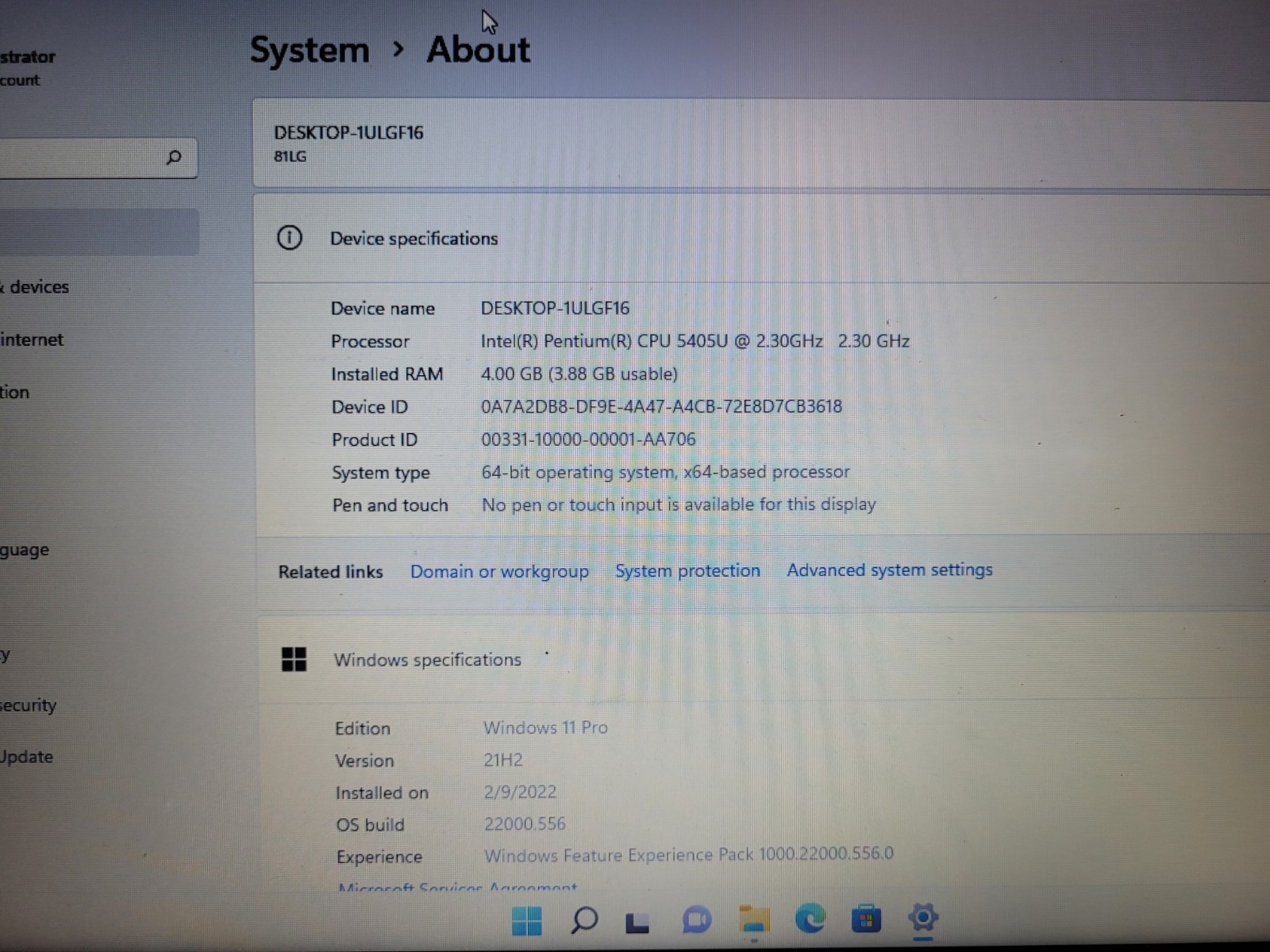Go back to System in breadcrumb
Screen dimensions: 1270x952
pyautogui.click(x=310, y=50)
